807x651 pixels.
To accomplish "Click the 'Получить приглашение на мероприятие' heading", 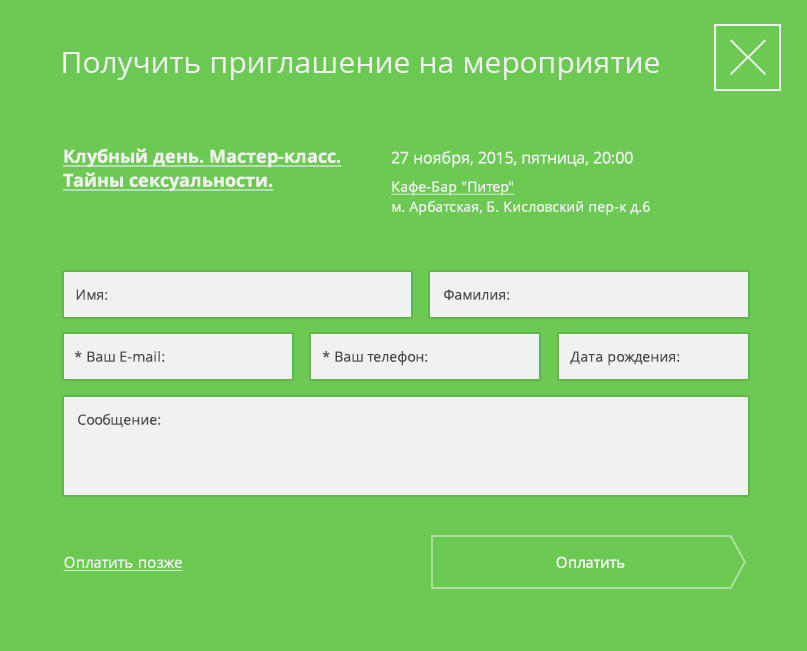I will [360, 63].
